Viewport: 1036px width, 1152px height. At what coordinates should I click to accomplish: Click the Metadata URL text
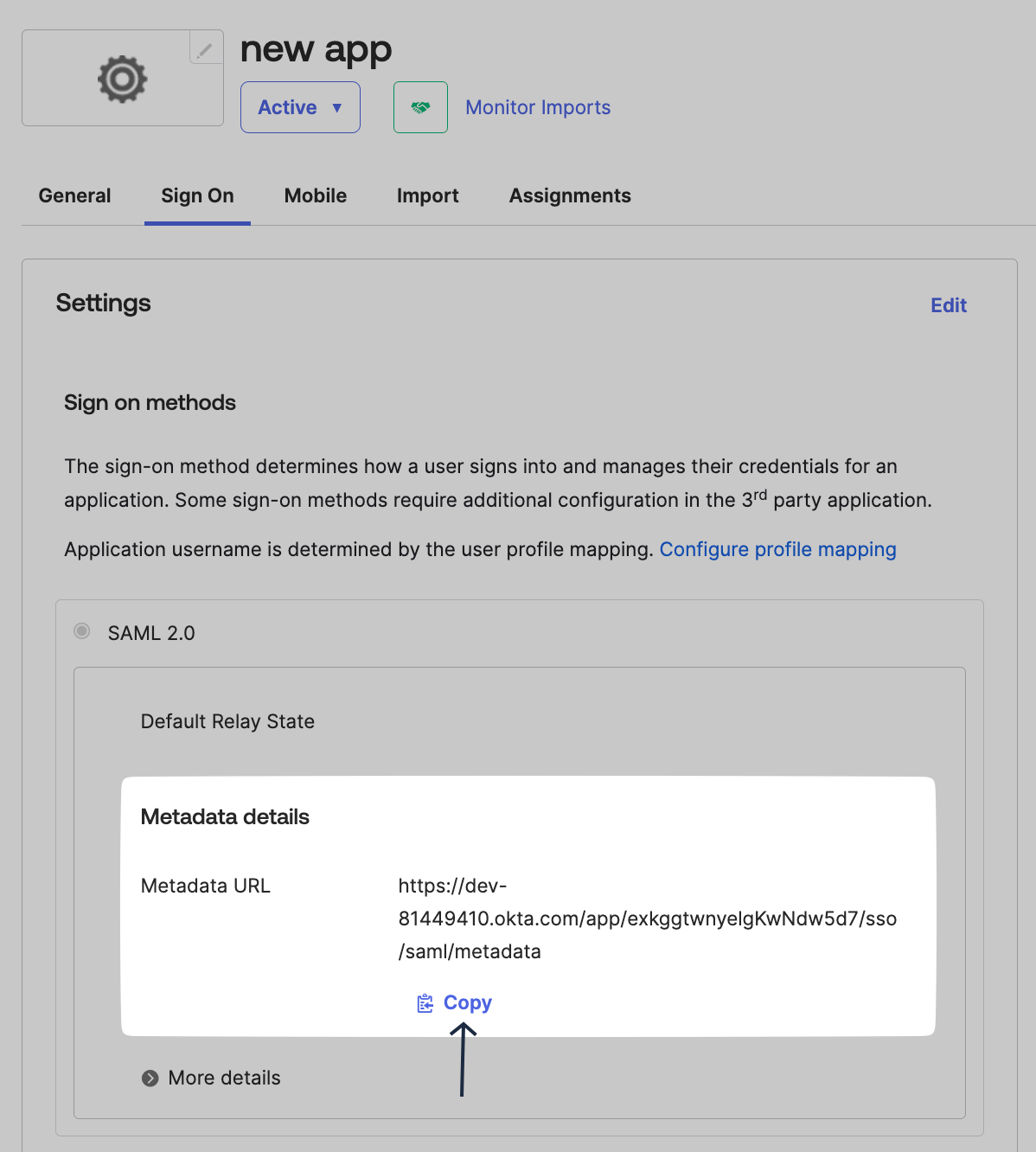[647, 918]
